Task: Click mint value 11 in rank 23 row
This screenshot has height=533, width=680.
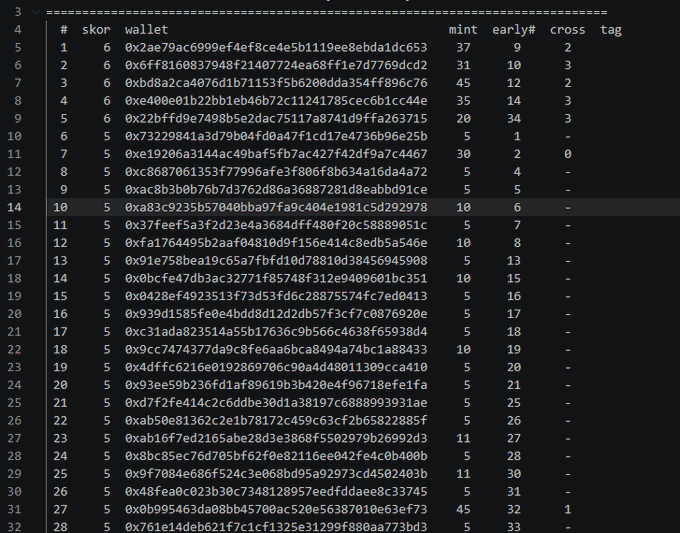Action: pyautogui.click(x=463, y=438)
